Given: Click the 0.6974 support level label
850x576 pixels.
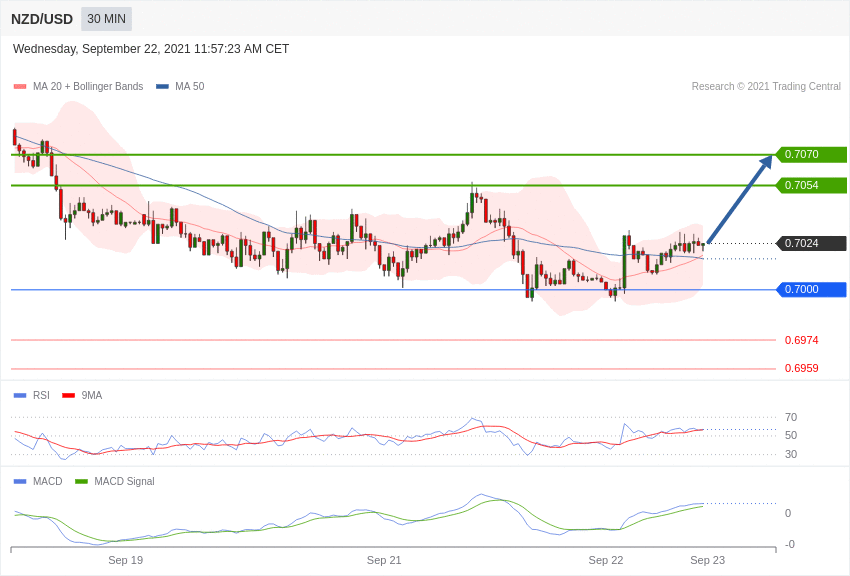Looking at the screenshot, I should [801, 340].
